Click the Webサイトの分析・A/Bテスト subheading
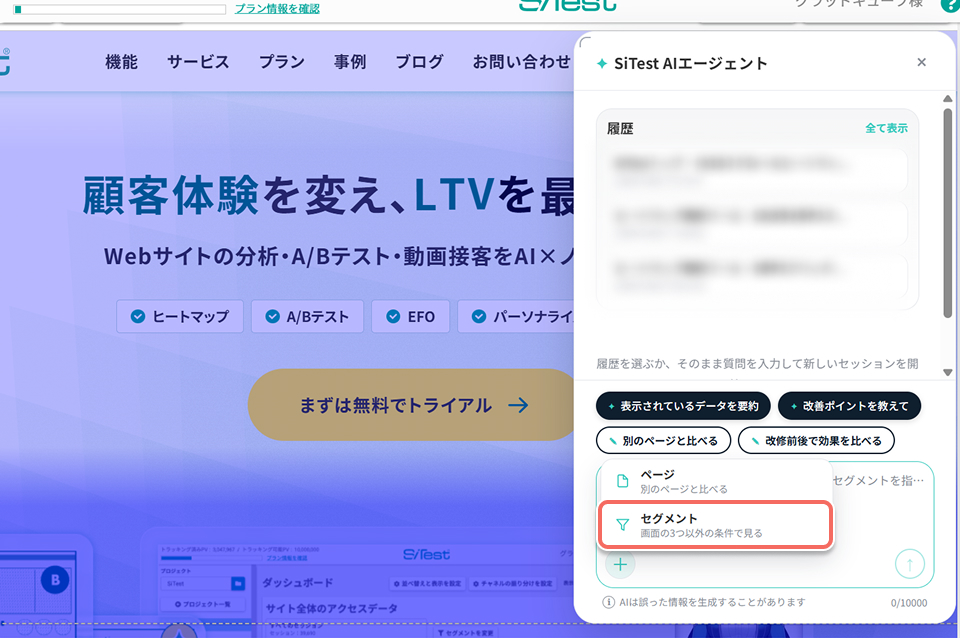 (x=339, y=256)
